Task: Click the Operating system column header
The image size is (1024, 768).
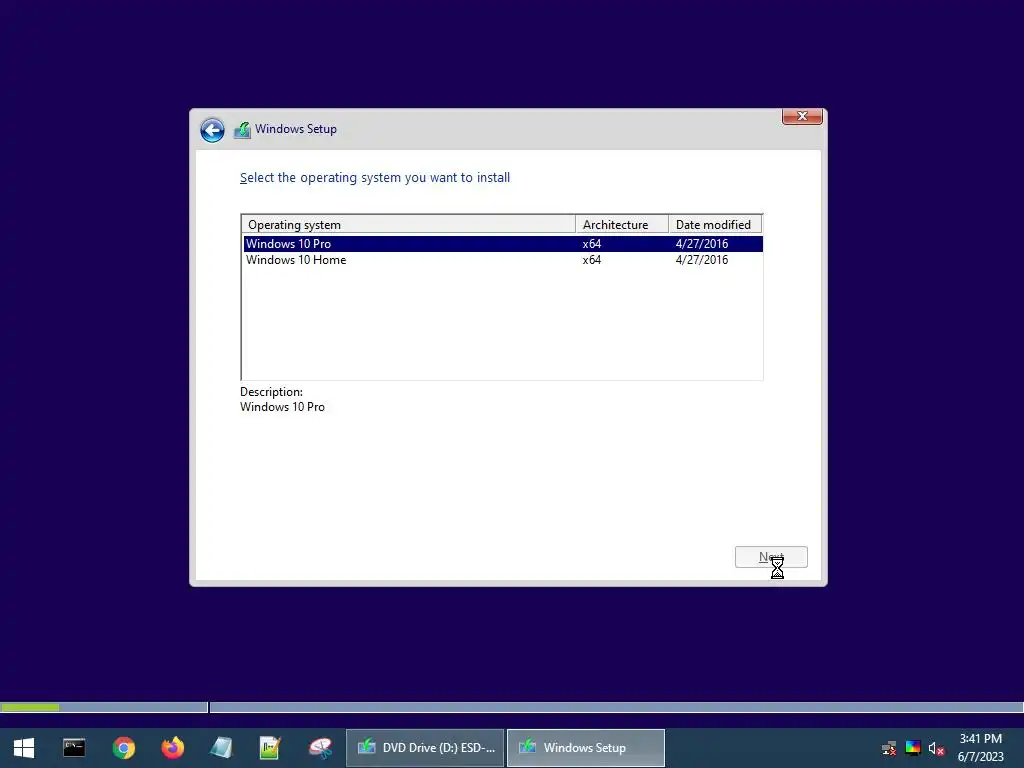Action: pos(409,225)
